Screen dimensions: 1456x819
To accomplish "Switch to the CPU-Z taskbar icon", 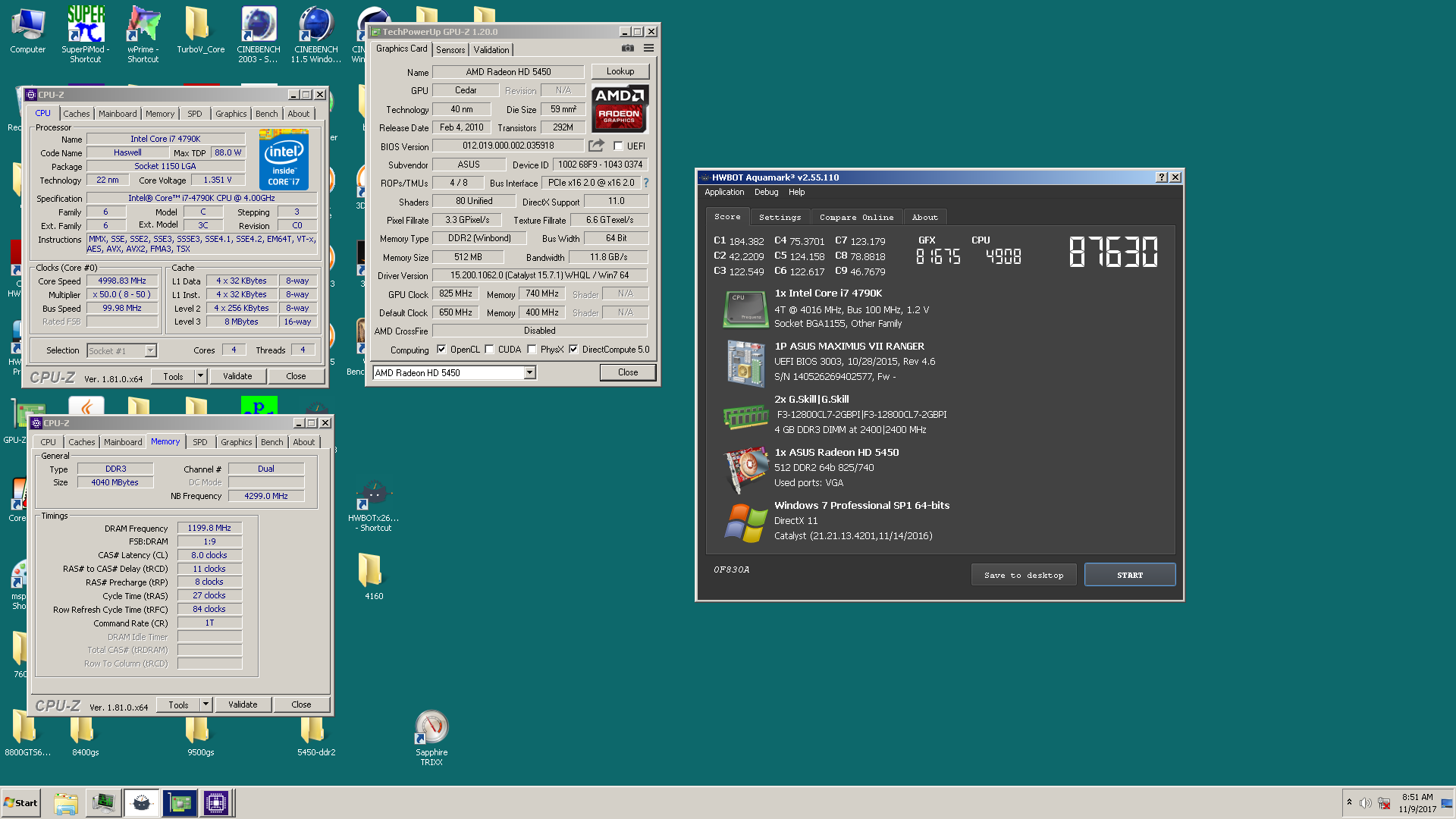I will 215,803.
